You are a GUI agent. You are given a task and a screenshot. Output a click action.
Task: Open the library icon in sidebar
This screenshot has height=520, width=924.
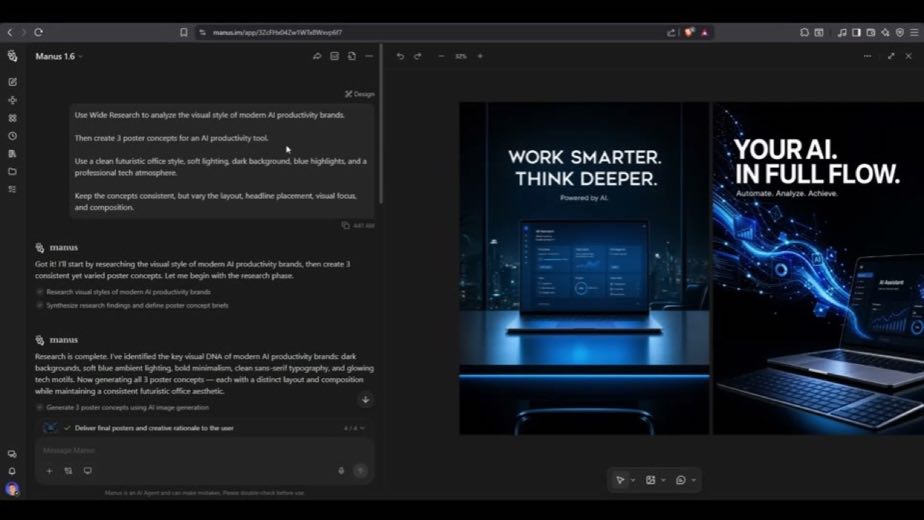pos(12,153)
